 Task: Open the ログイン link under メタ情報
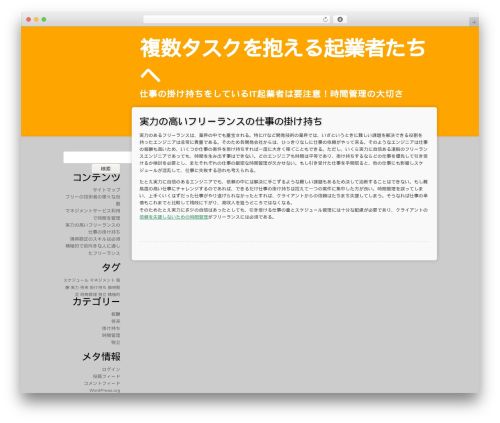pyautogui.click(x=111, y=369)
